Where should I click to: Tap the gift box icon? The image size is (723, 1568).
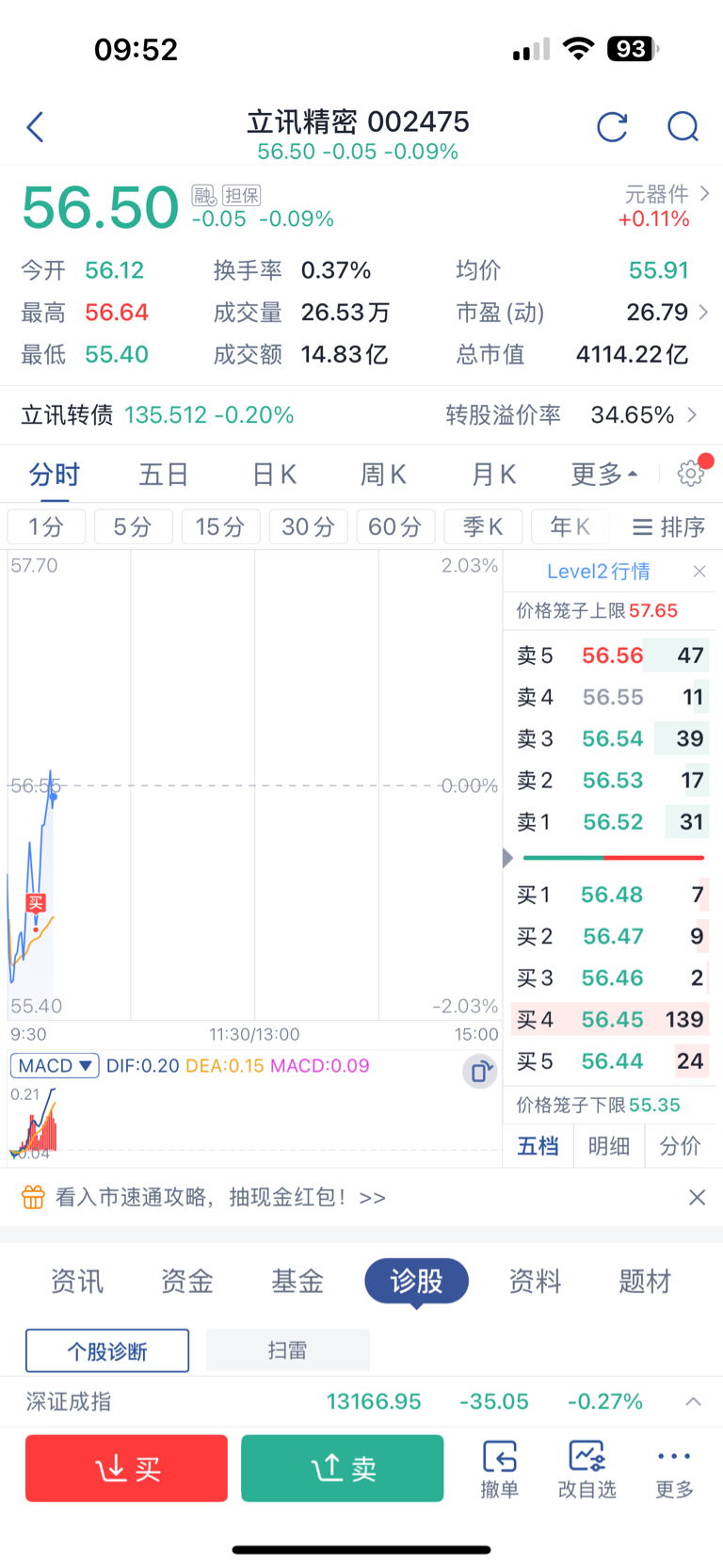(x=33, y=1197)
